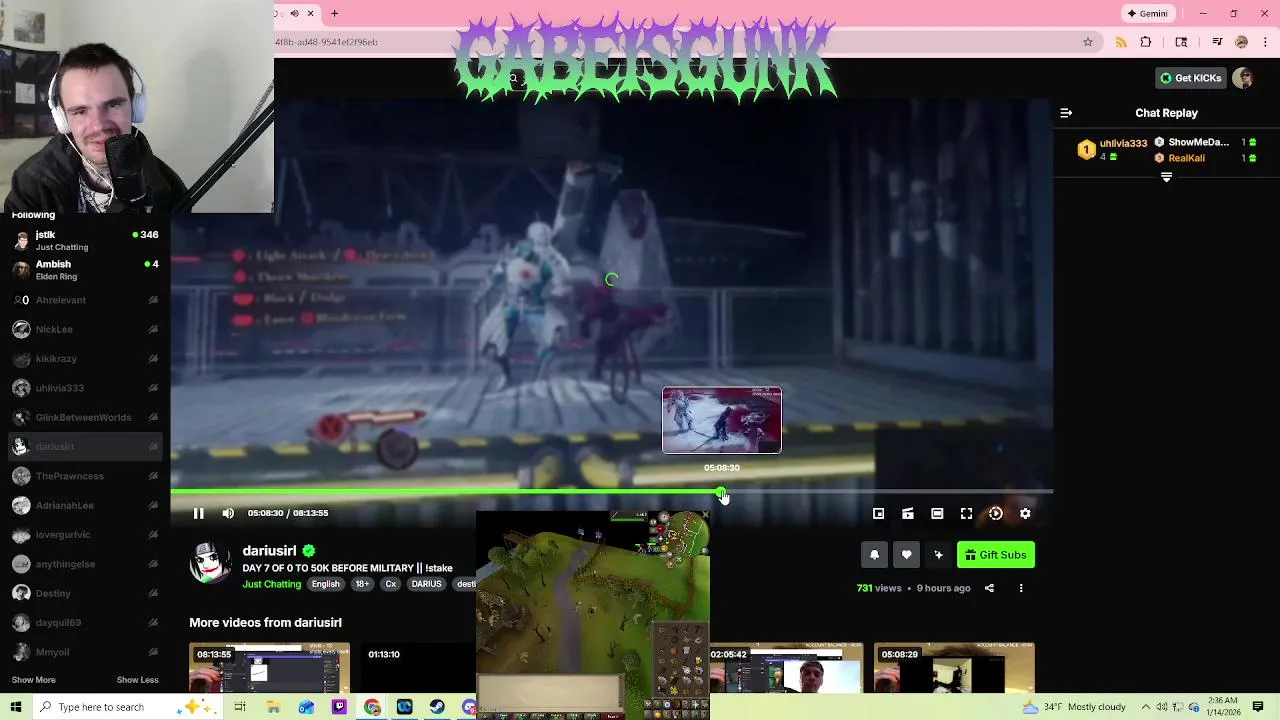Open Twitch app from taskbar
The image size is (1280, 720).
point(339,707)
